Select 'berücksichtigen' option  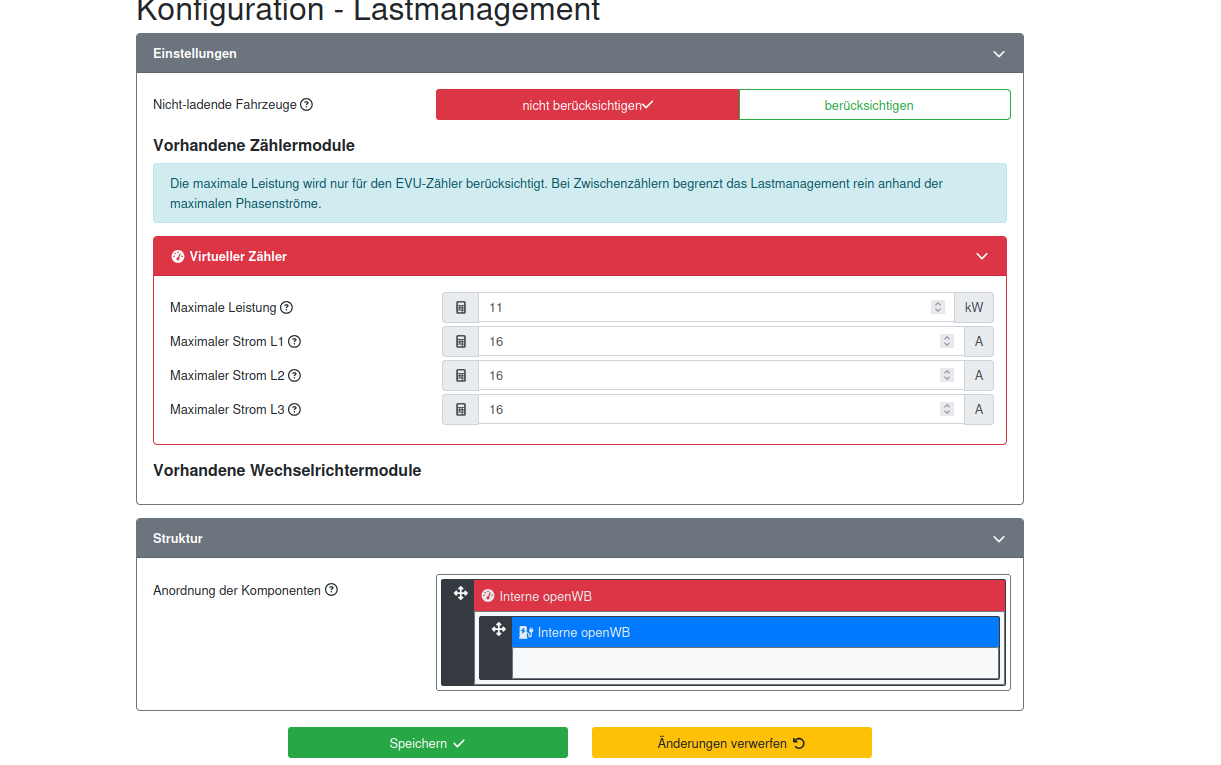click(x=875, y=105)
